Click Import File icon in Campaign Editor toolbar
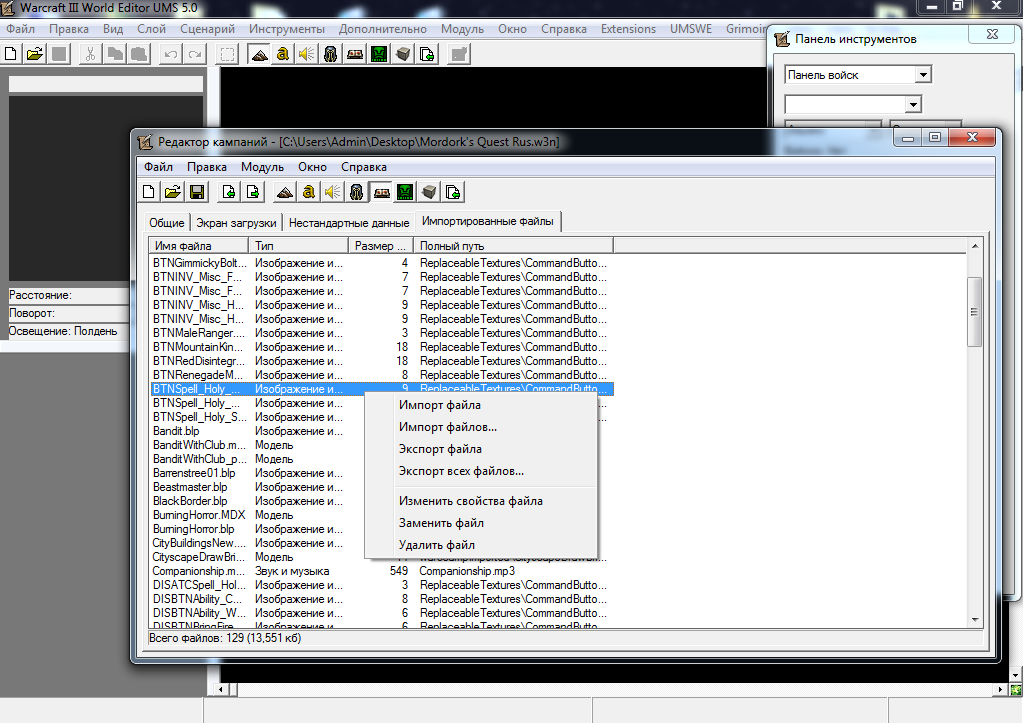 [228, 192]
